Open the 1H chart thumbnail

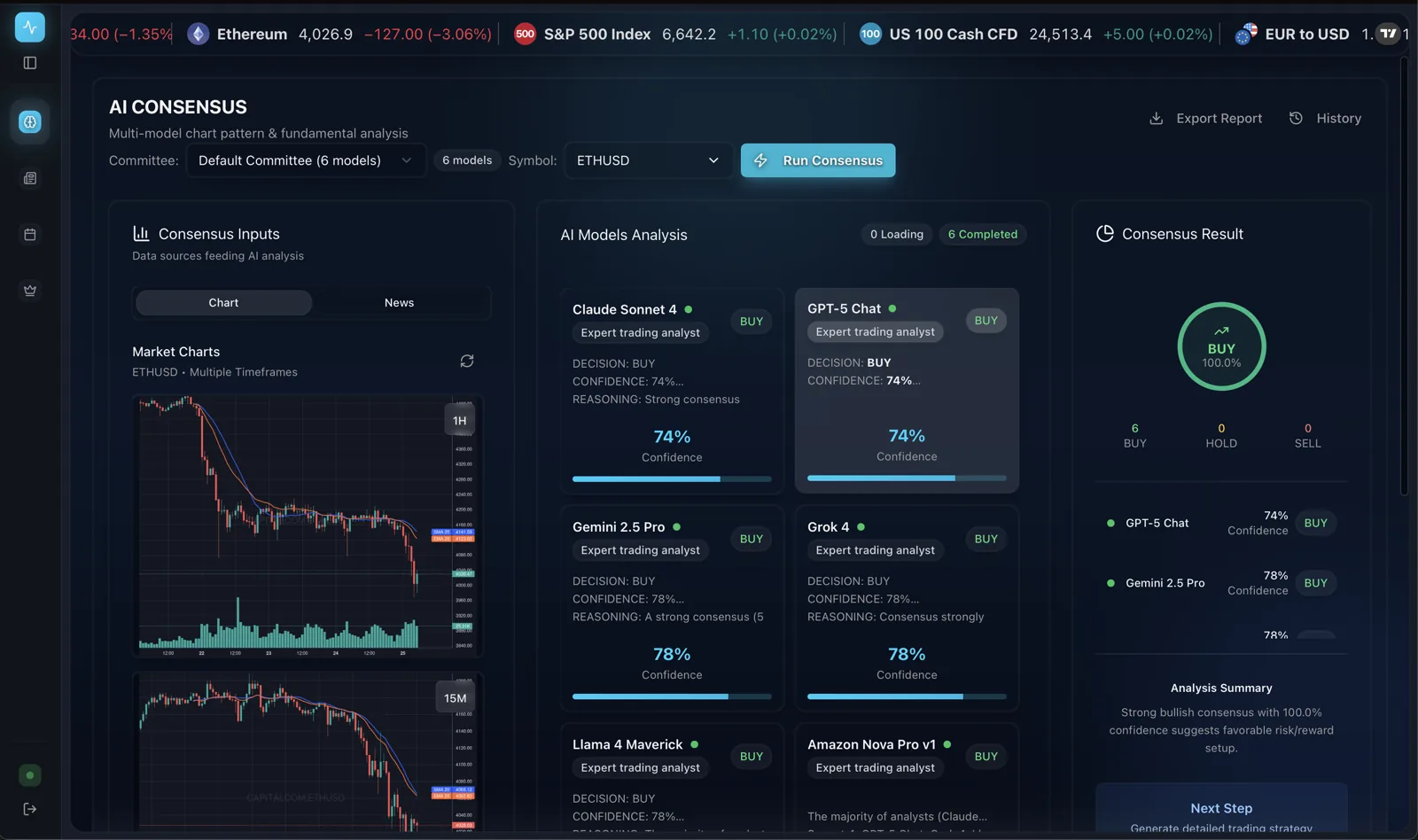coord(308,525)
